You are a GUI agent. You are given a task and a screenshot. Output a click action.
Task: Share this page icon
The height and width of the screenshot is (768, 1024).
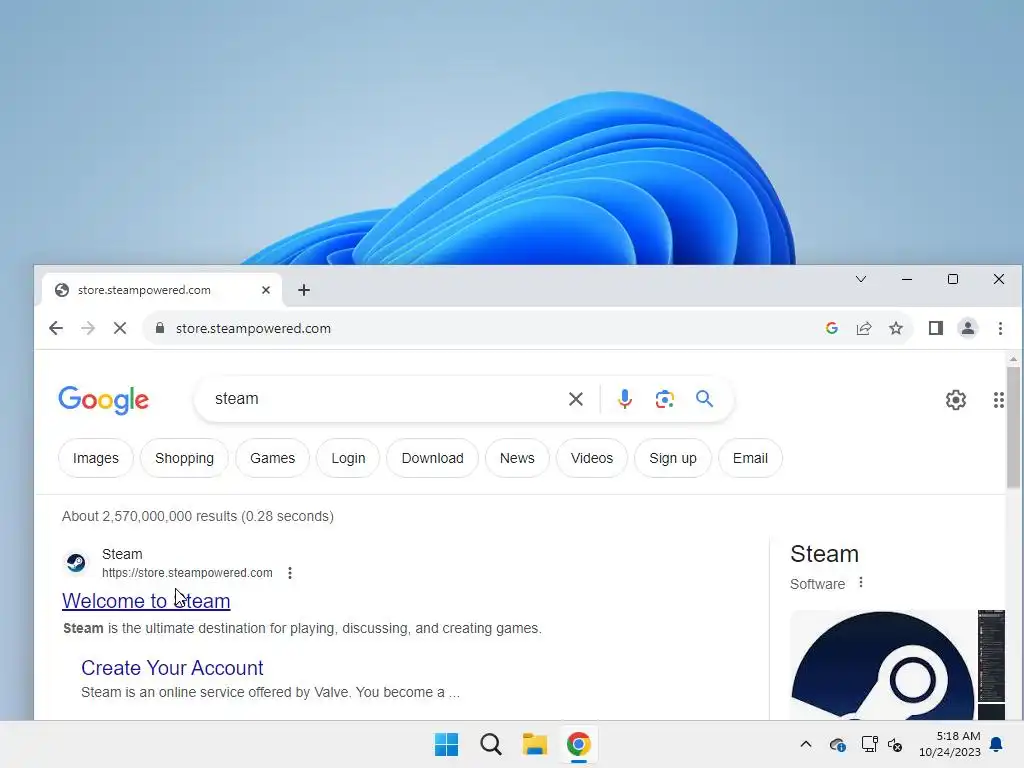click(x=864, y=328)
